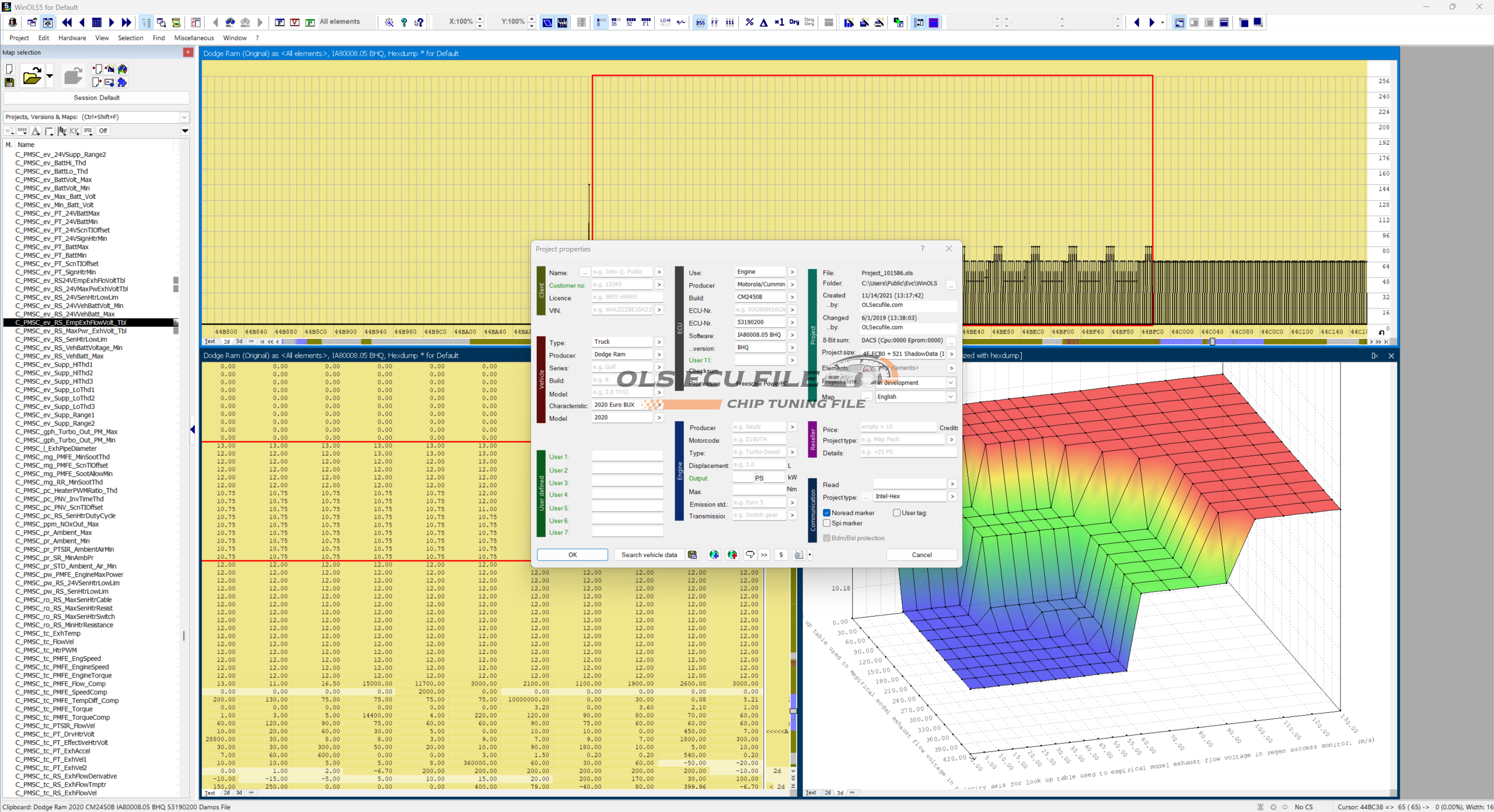
Task: Click the fast-forward double arrow toolbar icon
Action: [x=127, y=22]
